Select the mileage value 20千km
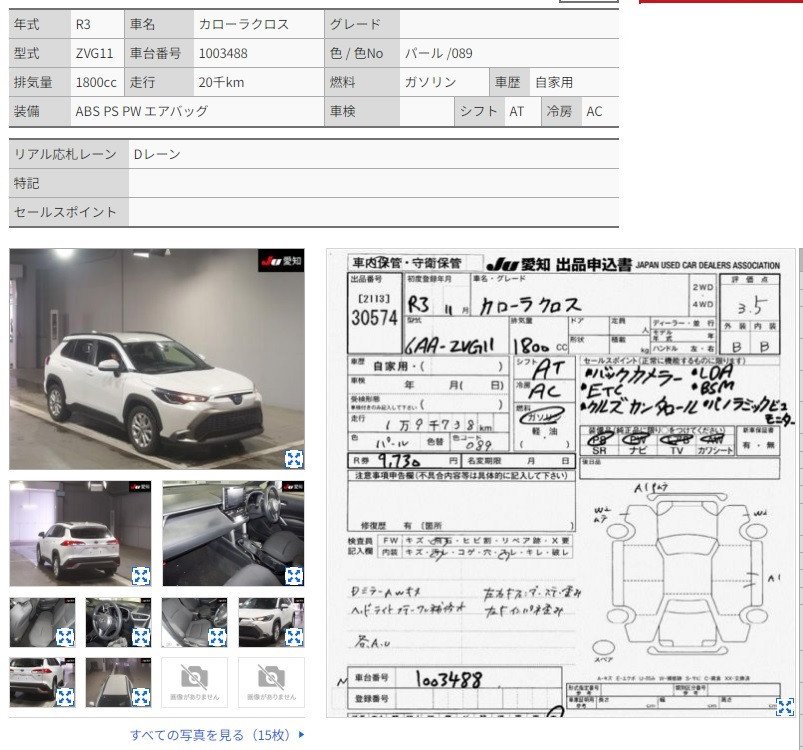The width and height of the screenshot is (803, 750). coord(221,82)
